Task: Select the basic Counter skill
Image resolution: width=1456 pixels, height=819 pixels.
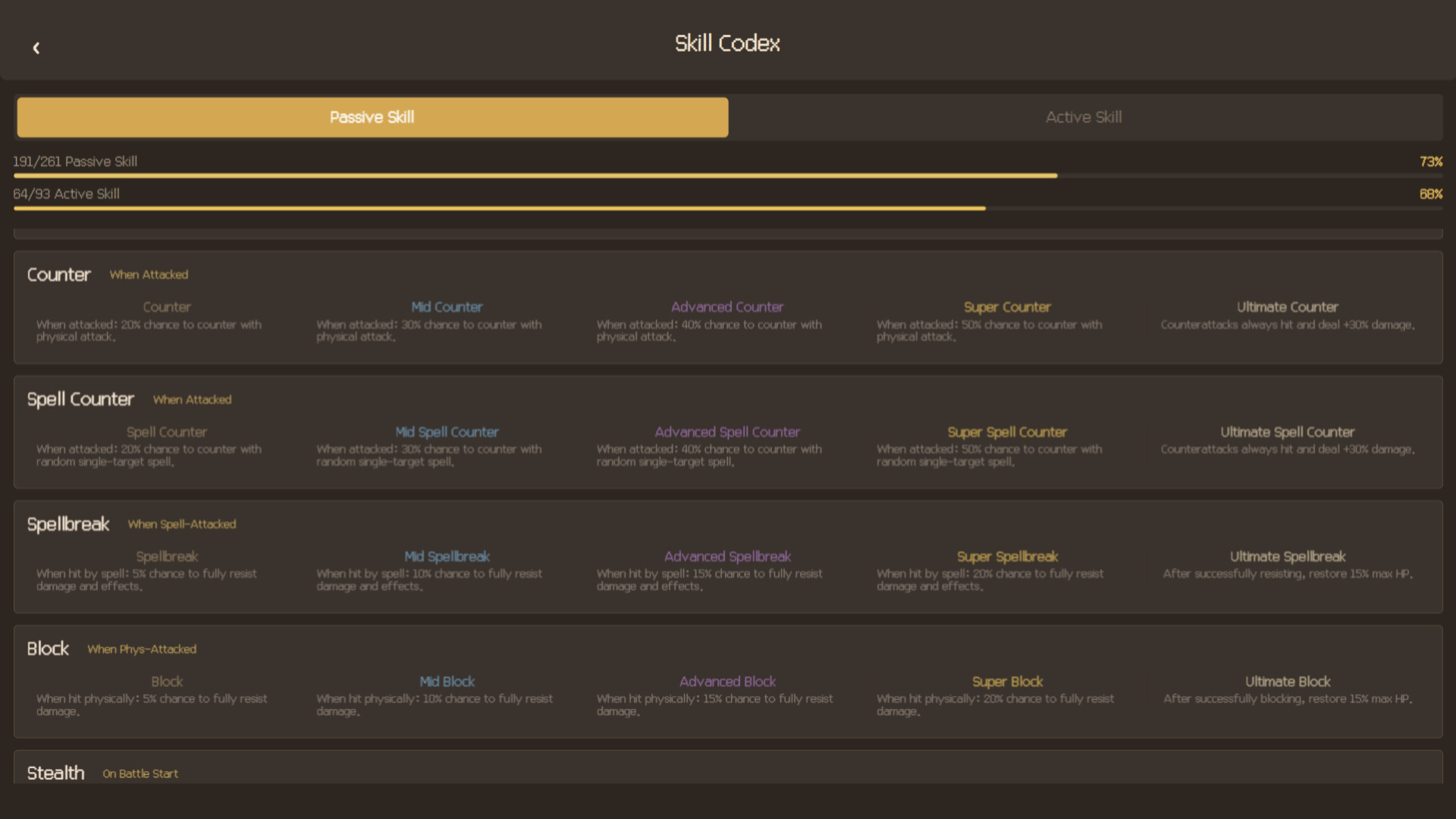Action: pyautogui.click(x=167, y=307)
